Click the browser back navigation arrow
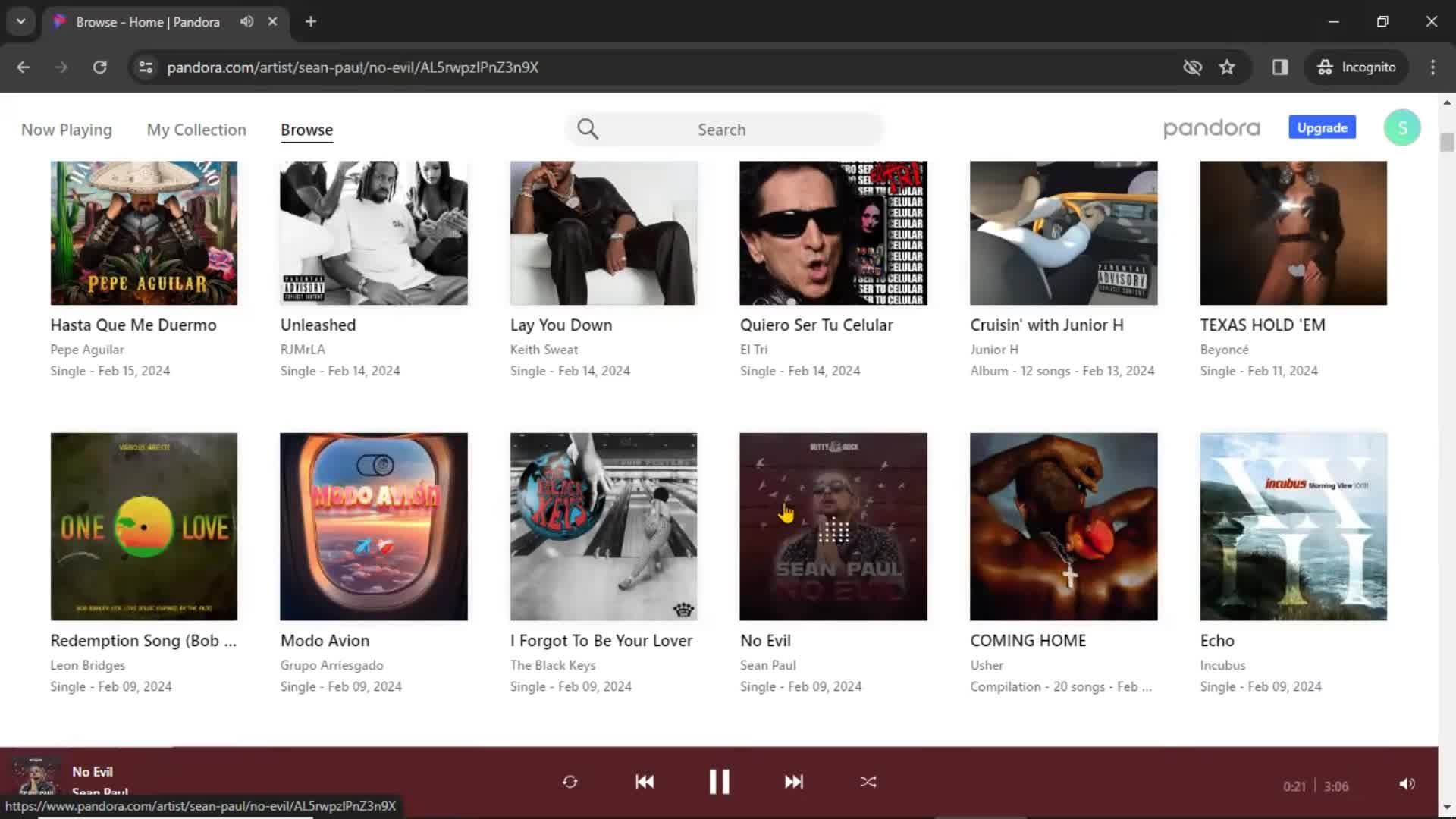Image resolution: width=1456 pixels, height=819 pixels. [x=24, y=67]
